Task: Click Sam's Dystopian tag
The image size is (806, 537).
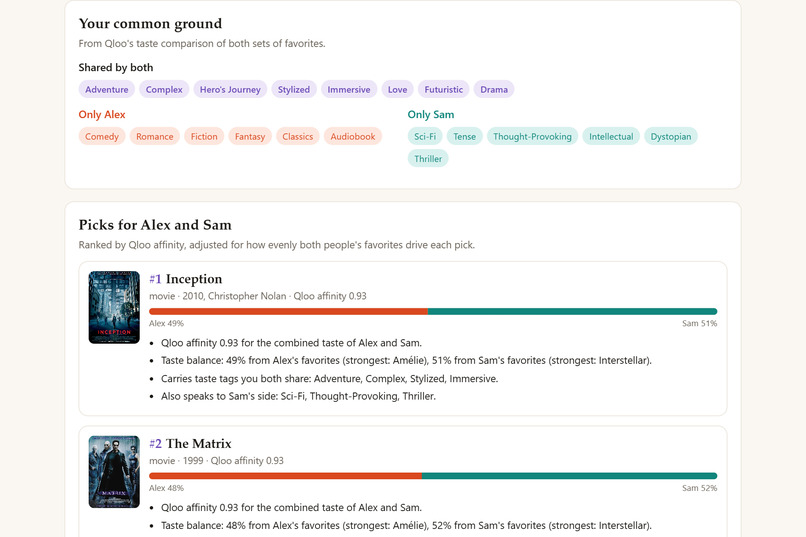Action: pos(671,136)
